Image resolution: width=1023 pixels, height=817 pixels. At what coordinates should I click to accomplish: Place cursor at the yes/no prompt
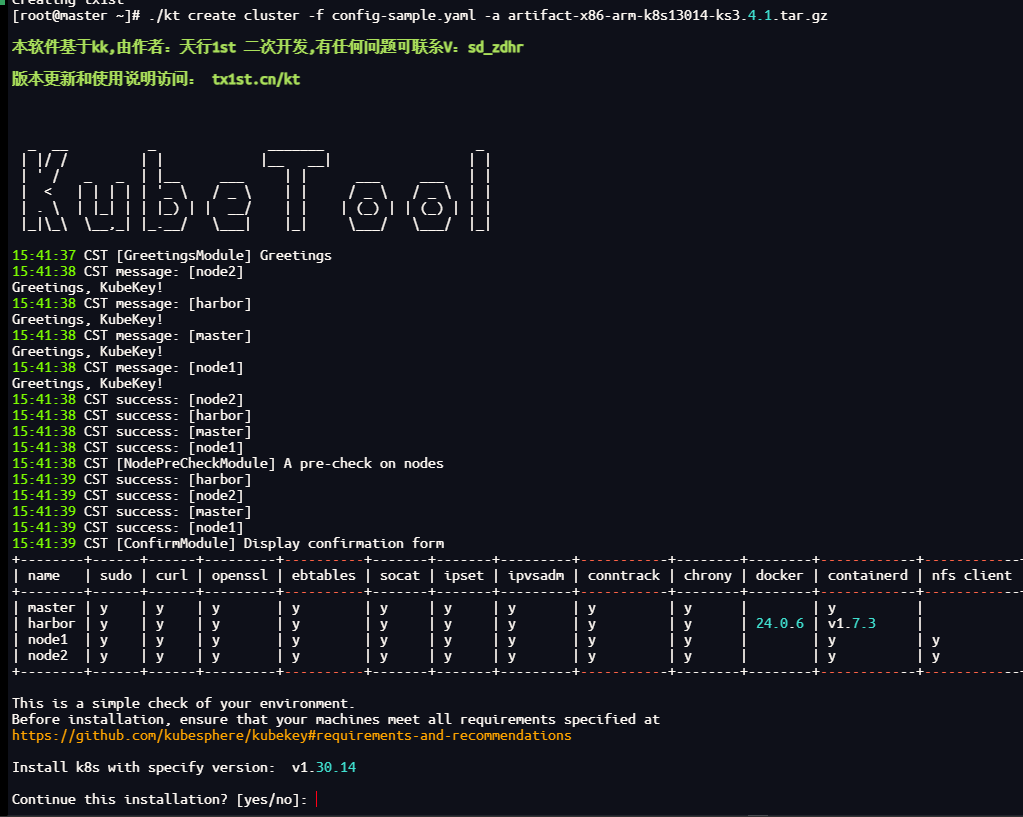pos(316,799)
